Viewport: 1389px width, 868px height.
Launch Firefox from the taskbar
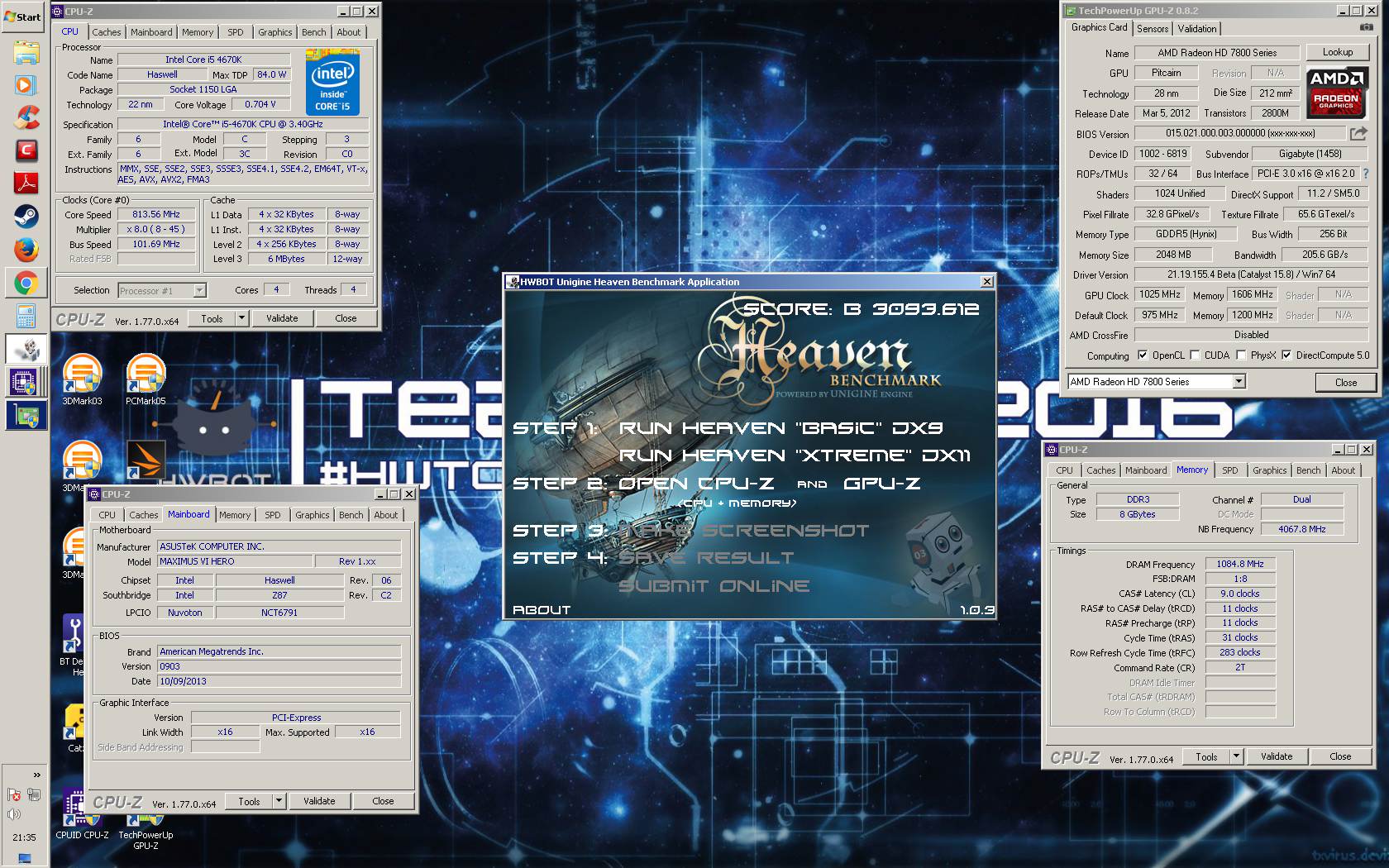pyautogui.click(x=26, y=250)
